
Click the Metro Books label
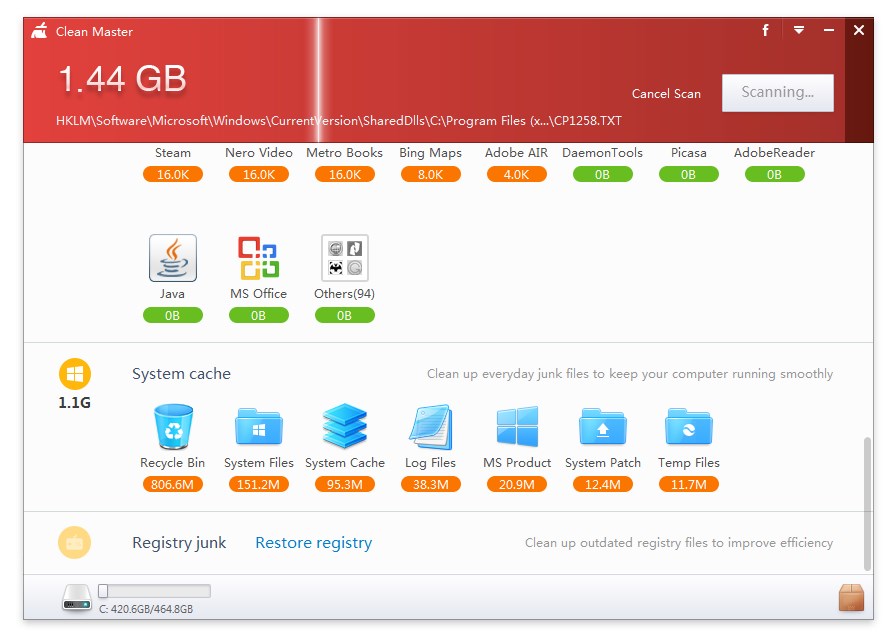345,152
